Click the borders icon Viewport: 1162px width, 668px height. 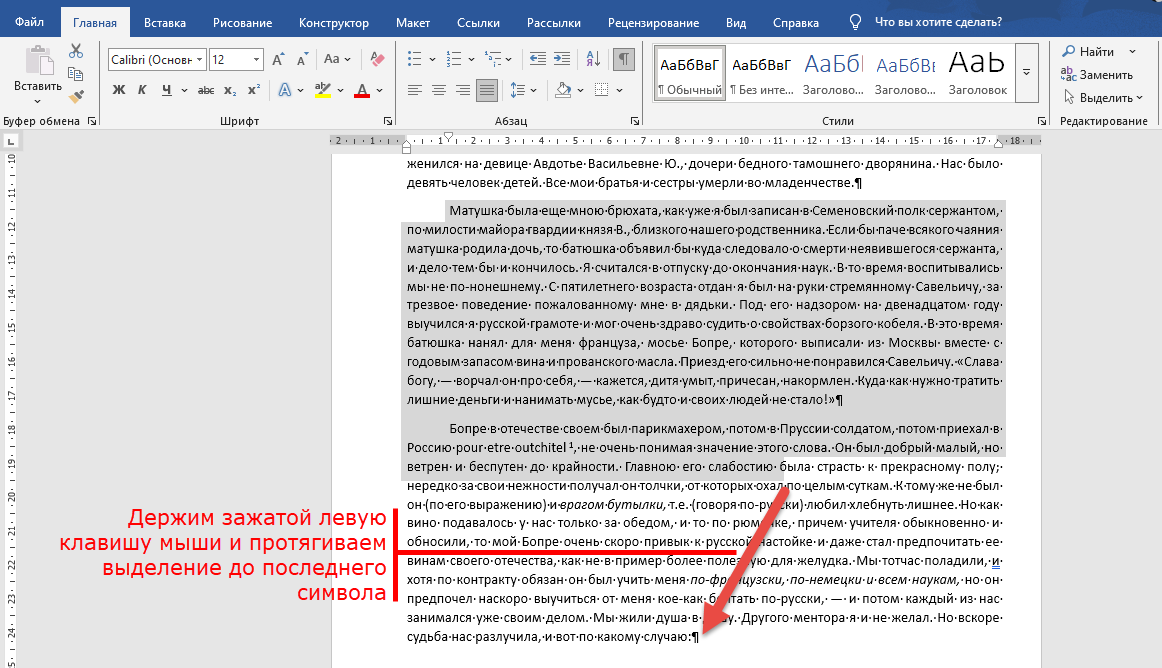pos(602,90)
